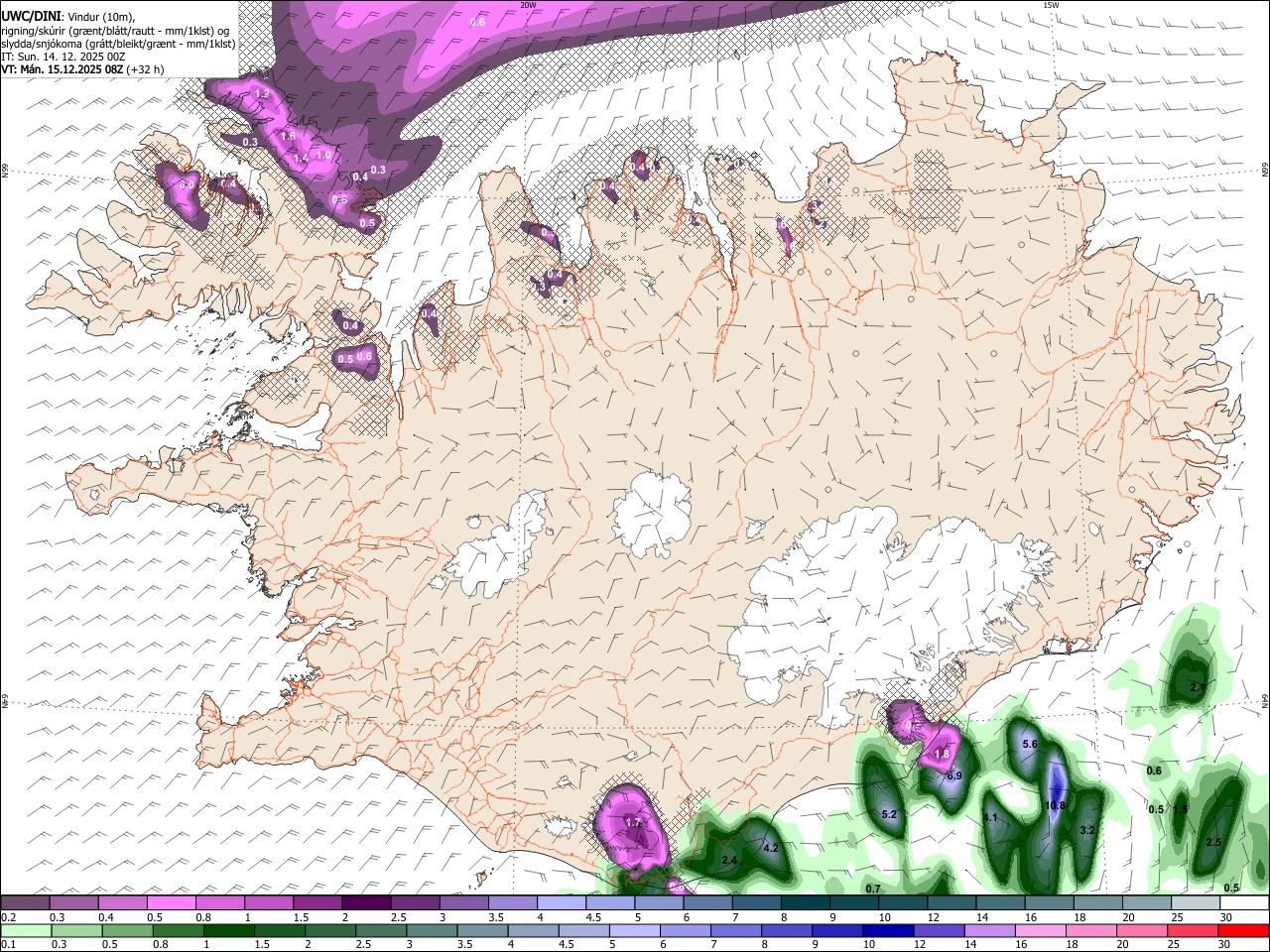Screen dimensions: 1270x952
Task: Click the 1.7 snow value on the map
Action: (x=633, y=822)
